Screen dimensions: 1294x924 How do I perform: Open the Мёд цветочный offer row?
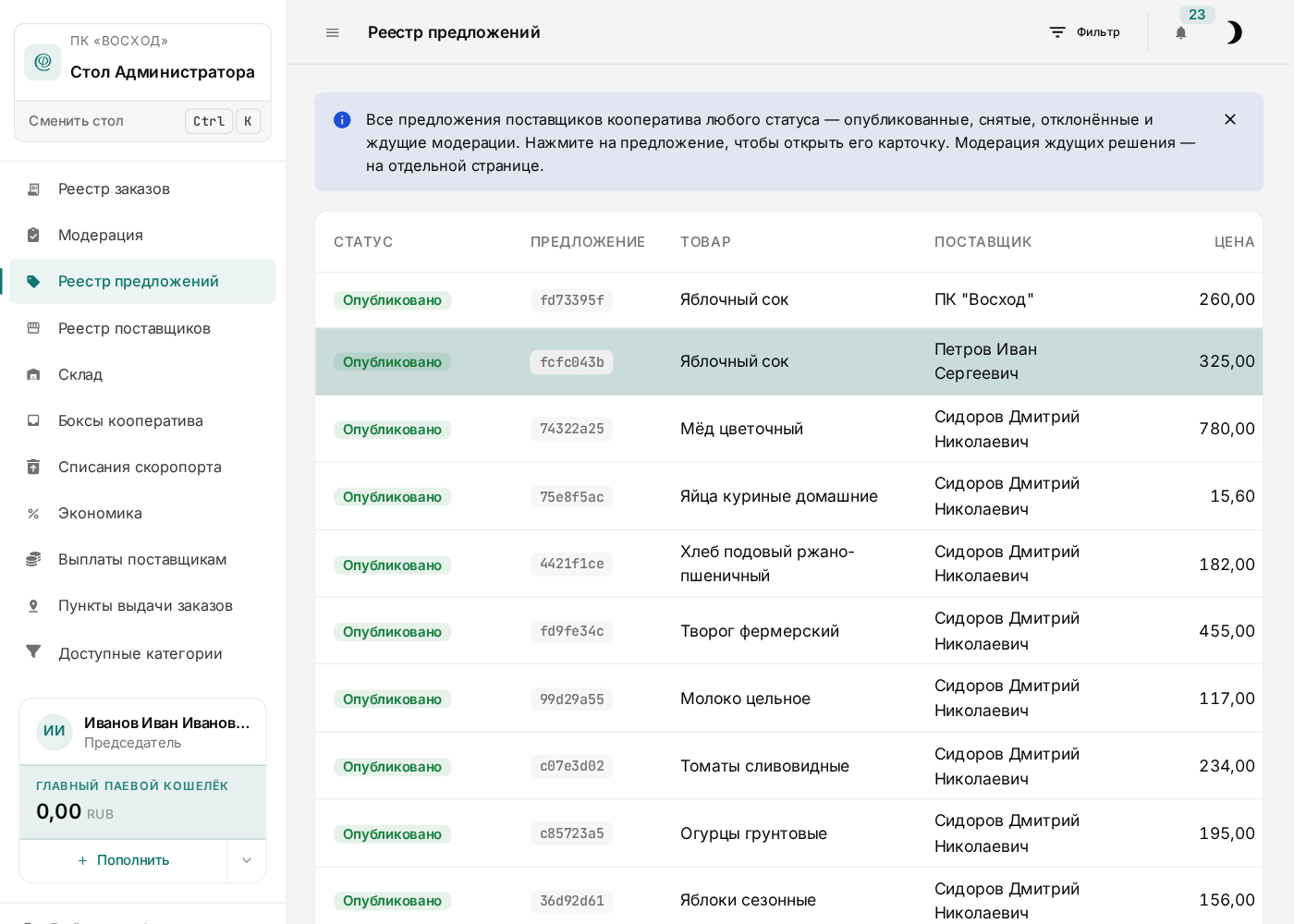coord(789,429)
